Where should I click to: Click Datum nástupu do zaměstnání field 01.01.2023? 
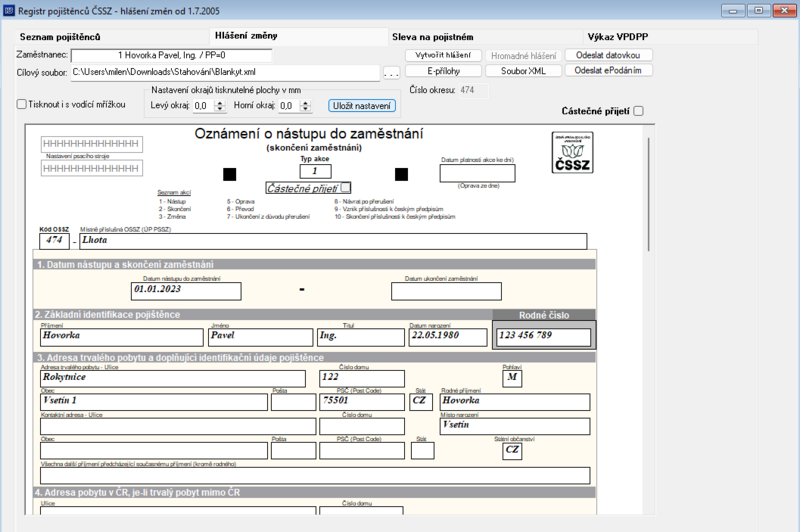[x=186, y=290]
